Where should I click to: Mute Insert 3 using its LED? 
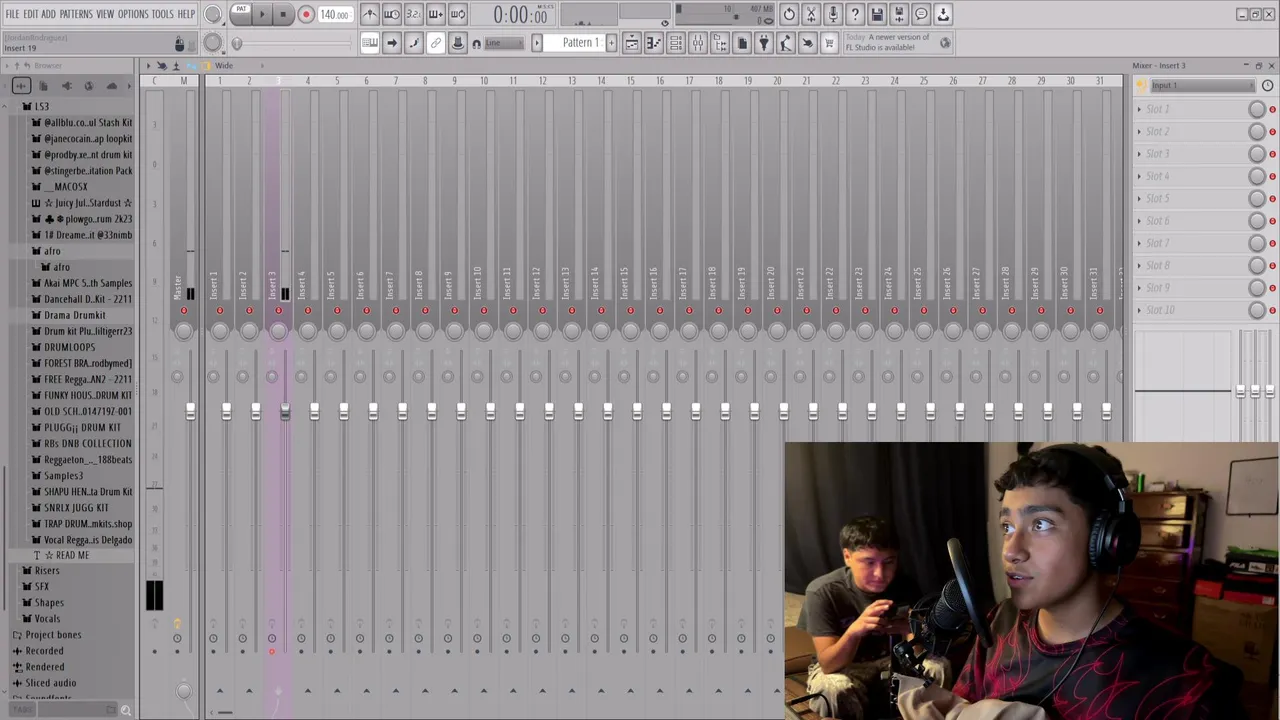point(279,311)
